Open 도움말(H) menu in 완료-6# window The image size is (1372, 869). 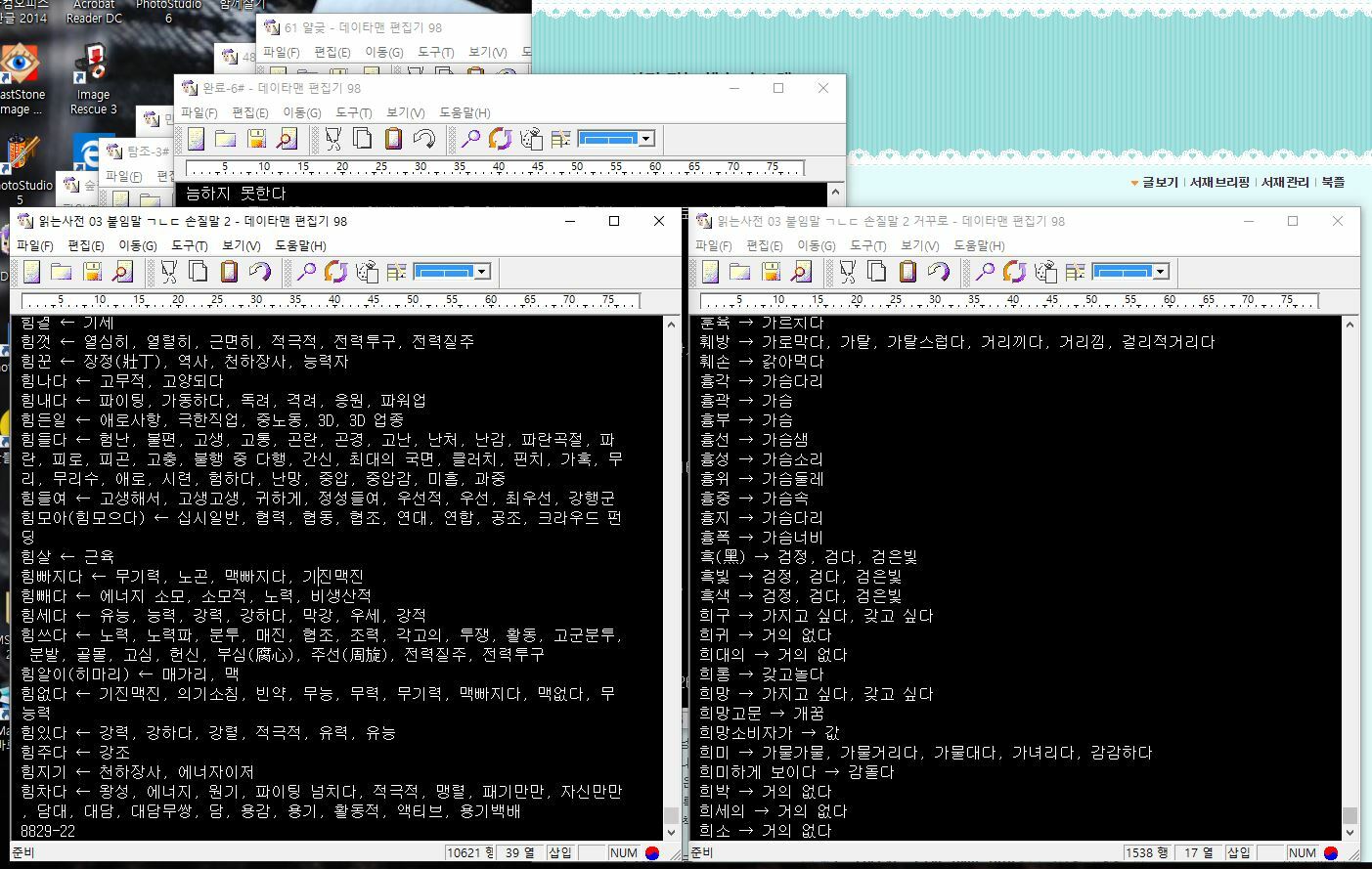[x=465, y=112]
